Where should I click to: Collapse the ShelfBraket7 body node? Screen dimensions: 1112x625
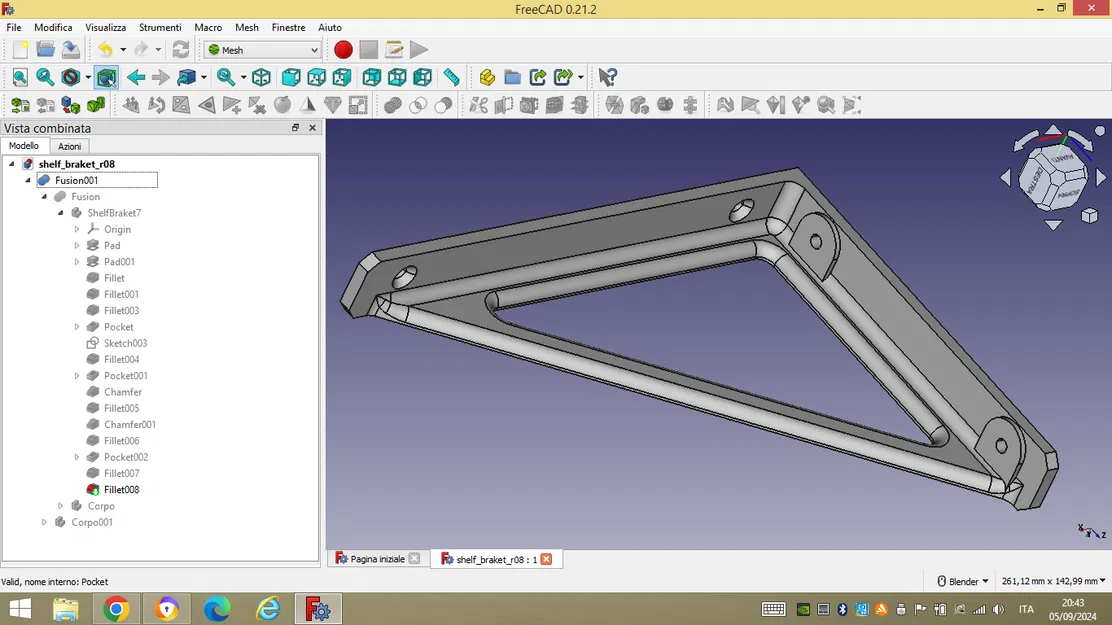point(60,213)
